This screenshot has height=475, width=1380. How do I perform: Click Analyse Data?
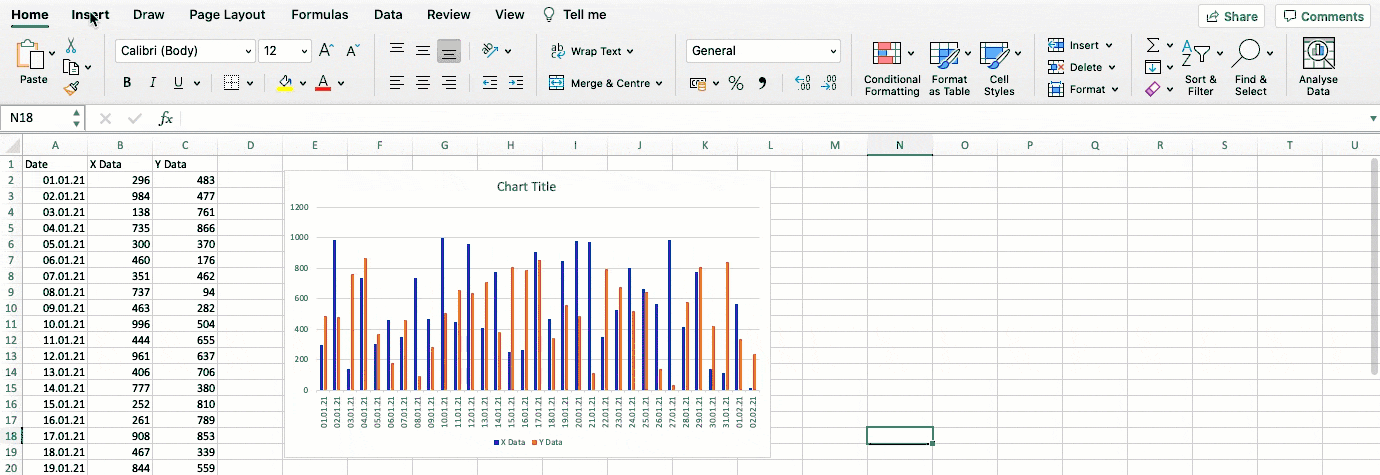(x=1318, y=69)
